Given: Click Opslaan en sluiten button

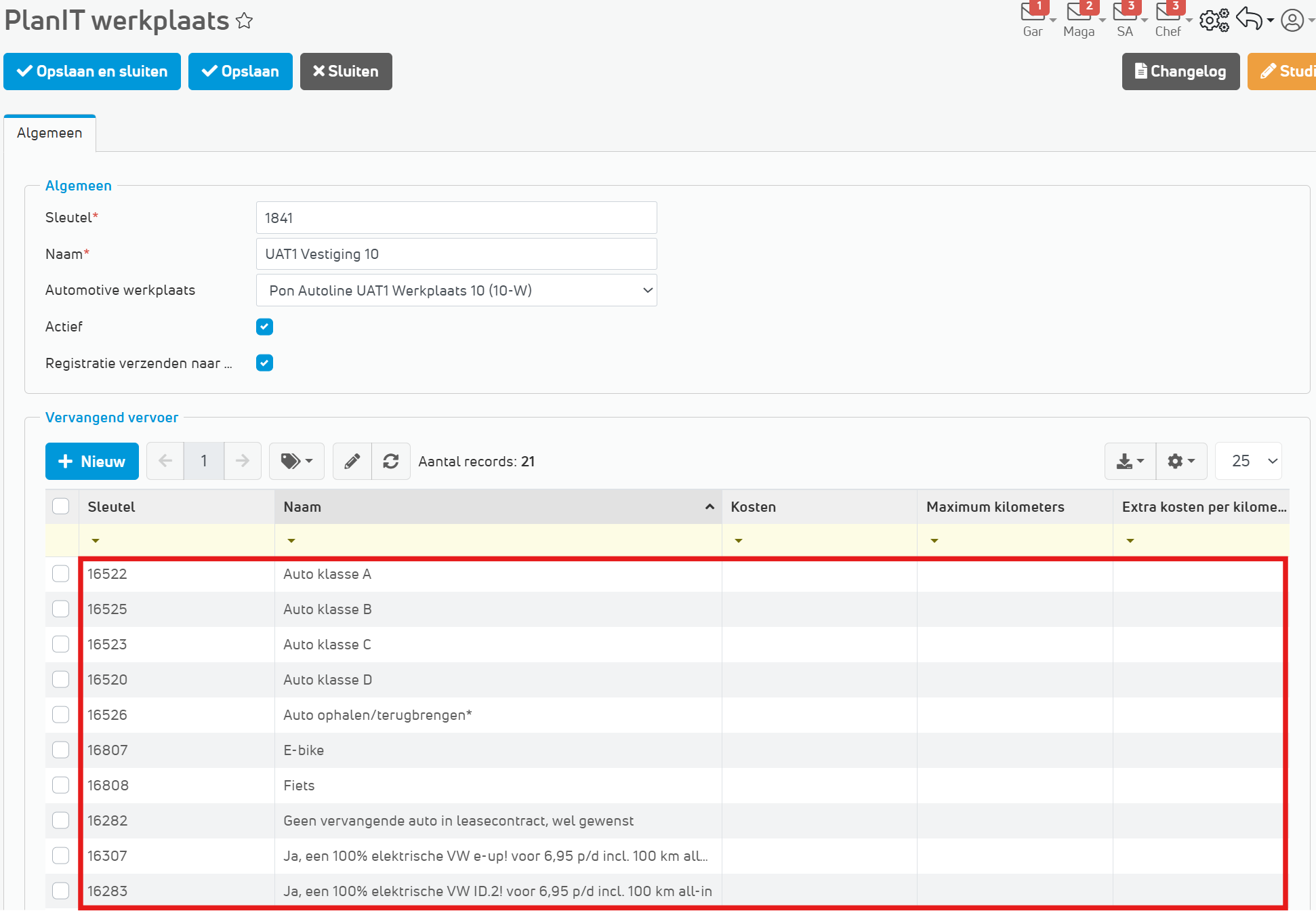Looking at the screenshot, I should (x=92, y=71).
